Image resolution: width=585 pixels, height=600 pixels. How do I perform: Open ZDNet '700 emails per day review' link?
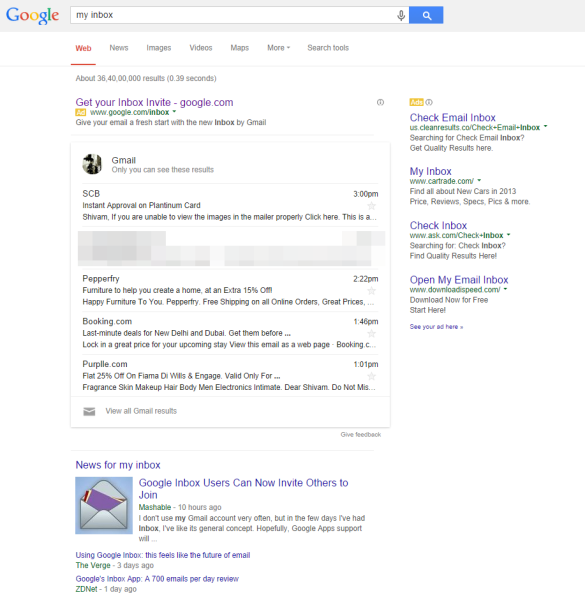(x=157, y=579)
